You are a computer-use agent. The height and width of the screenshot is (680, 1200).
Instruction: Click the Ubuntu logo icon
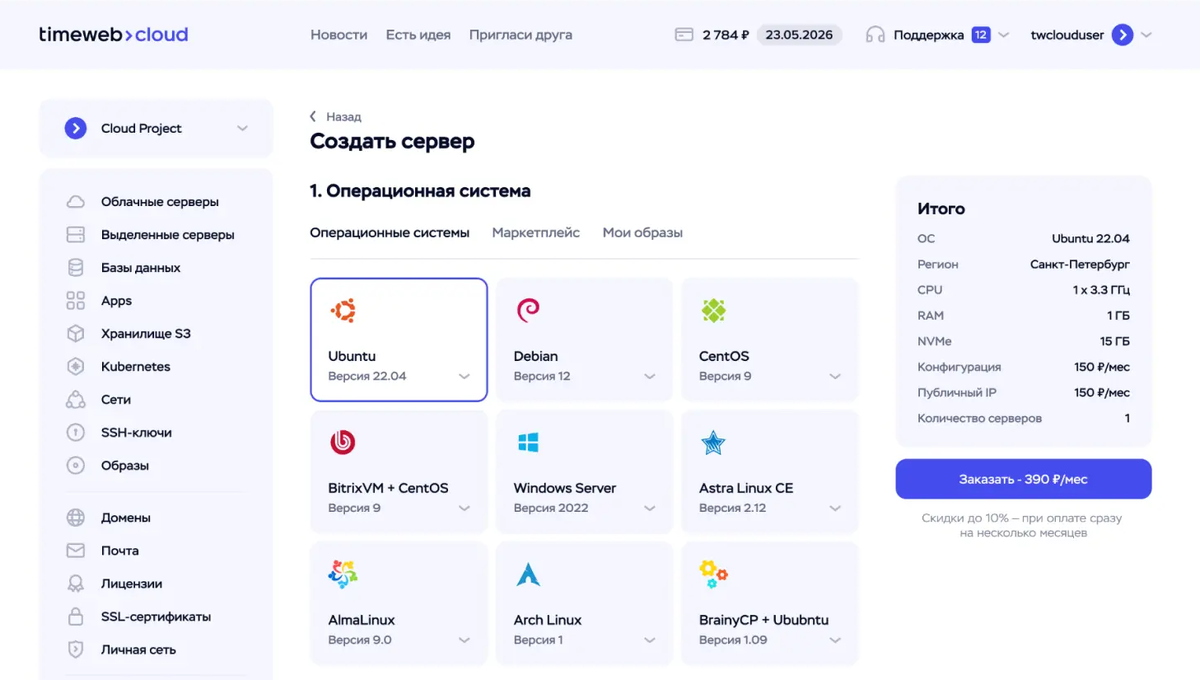pos(343,311)
